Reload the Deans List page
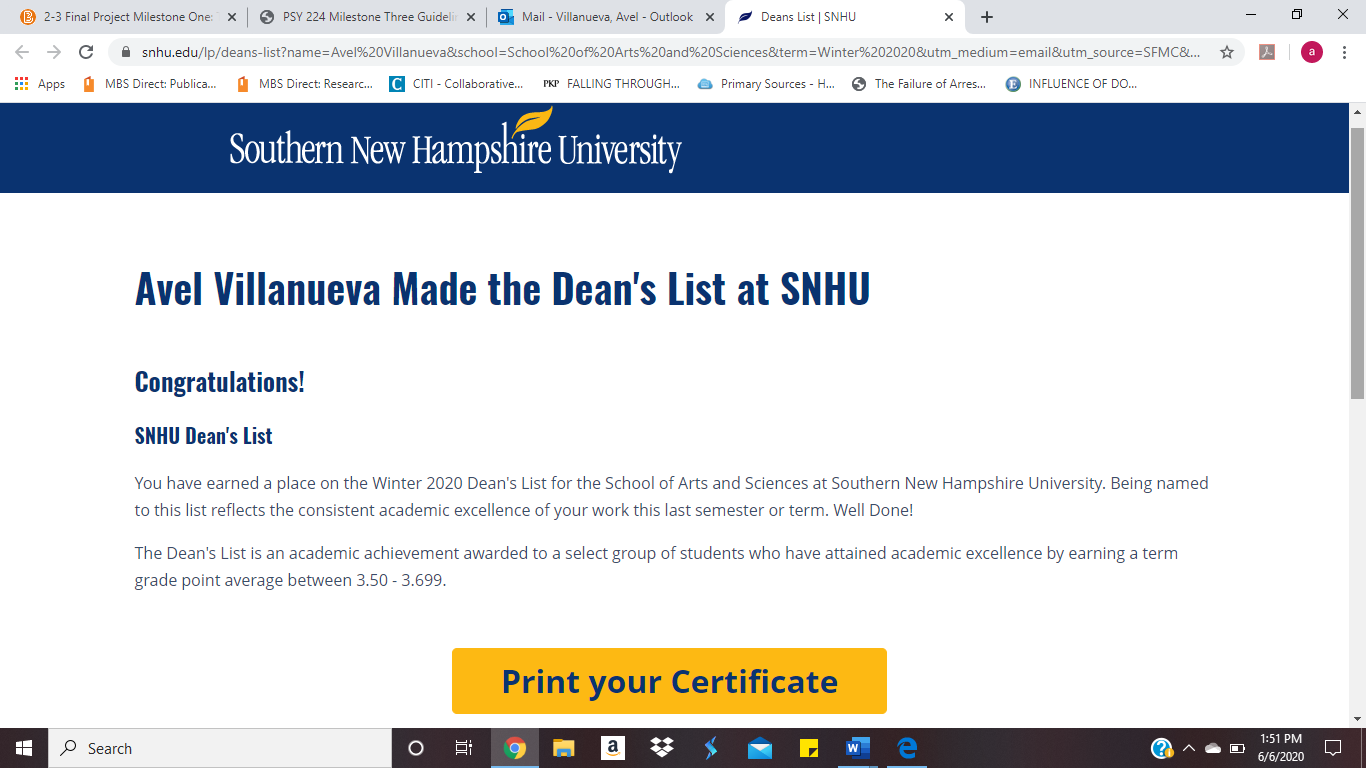This screenshot has height=768, width=1366. 86,52
